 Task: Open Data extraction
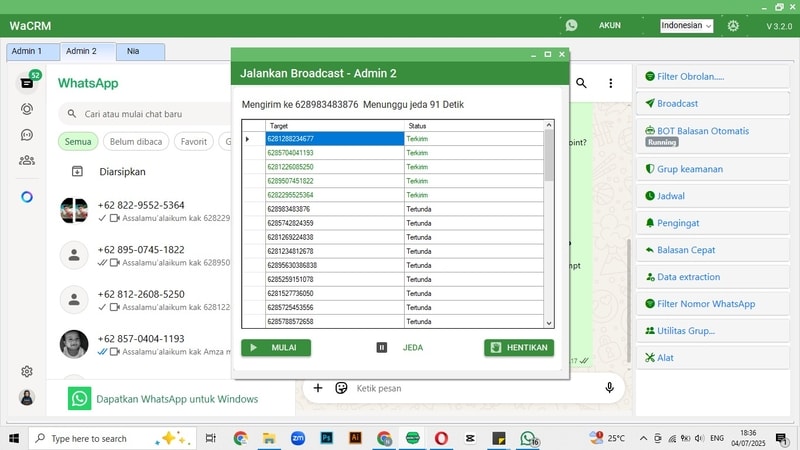(x=713, y=277)
